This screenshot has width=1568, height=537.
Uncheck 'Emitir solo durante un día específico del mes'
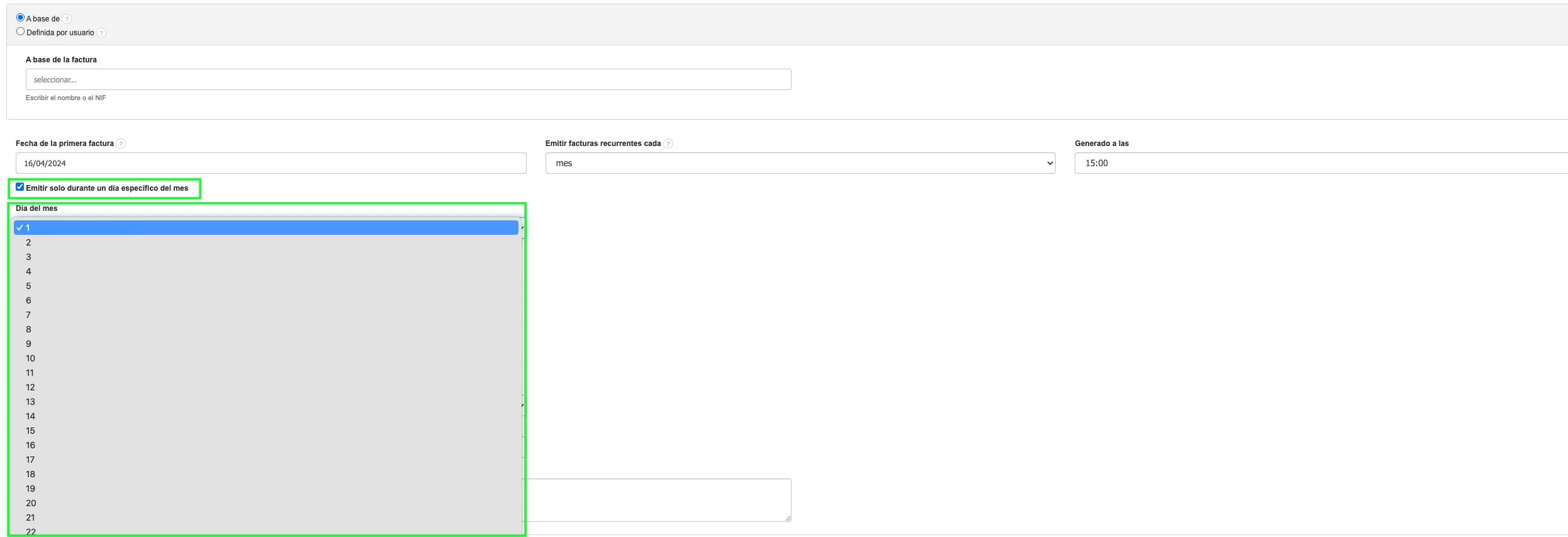point(20,187)
